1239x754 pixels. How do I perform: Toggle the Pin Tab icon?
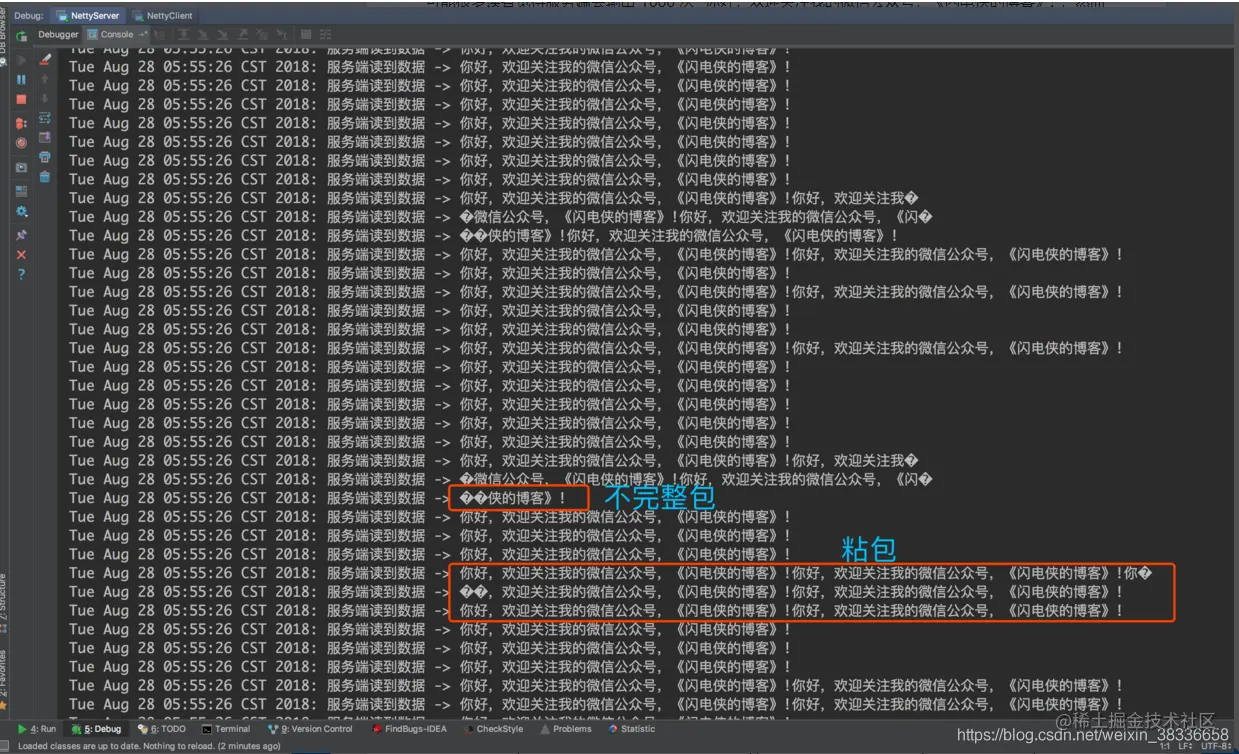[x=21, y=235]
